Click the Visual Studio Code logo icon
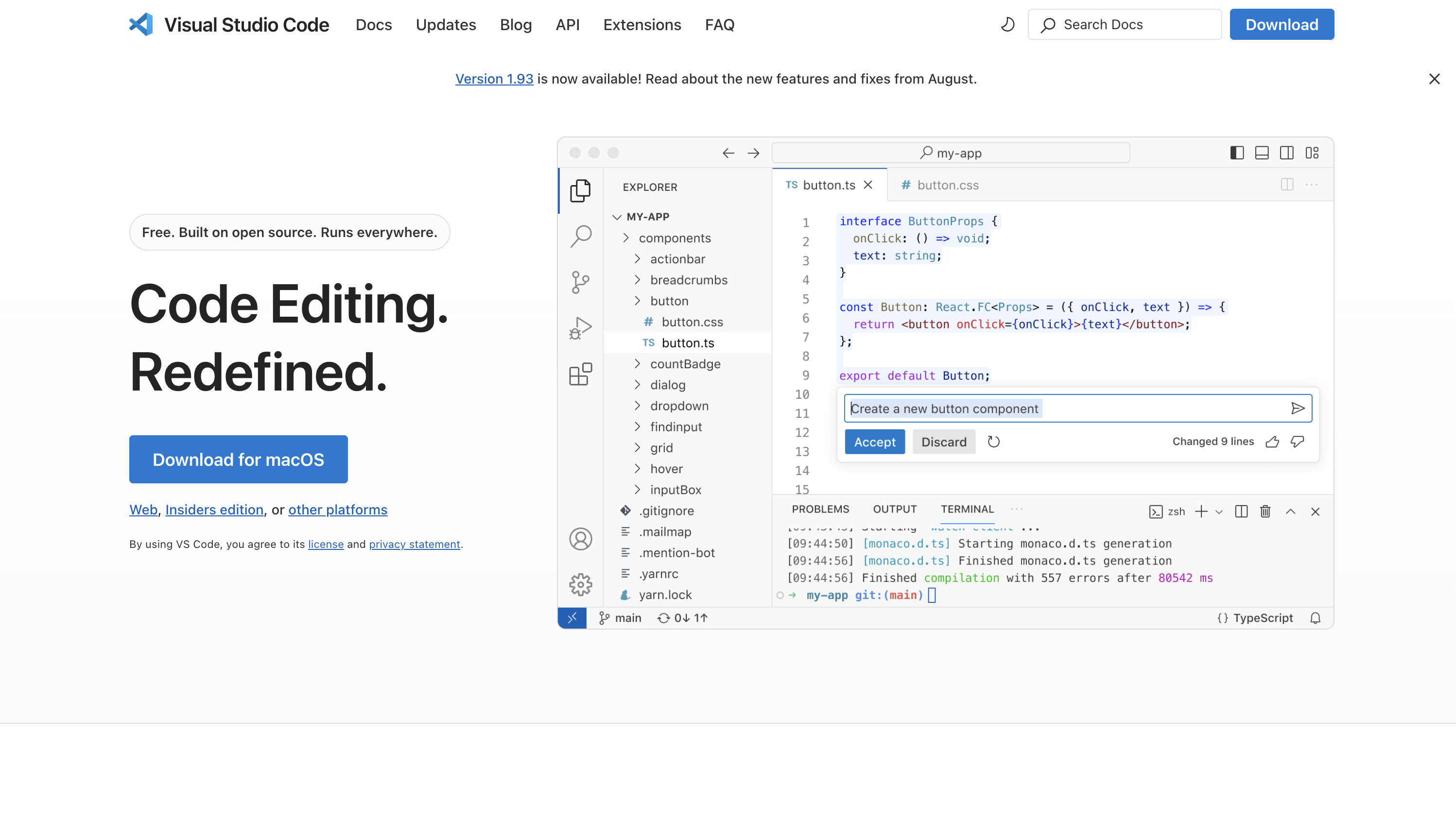This screenshot has width=1456, height=819. [141, 24]
